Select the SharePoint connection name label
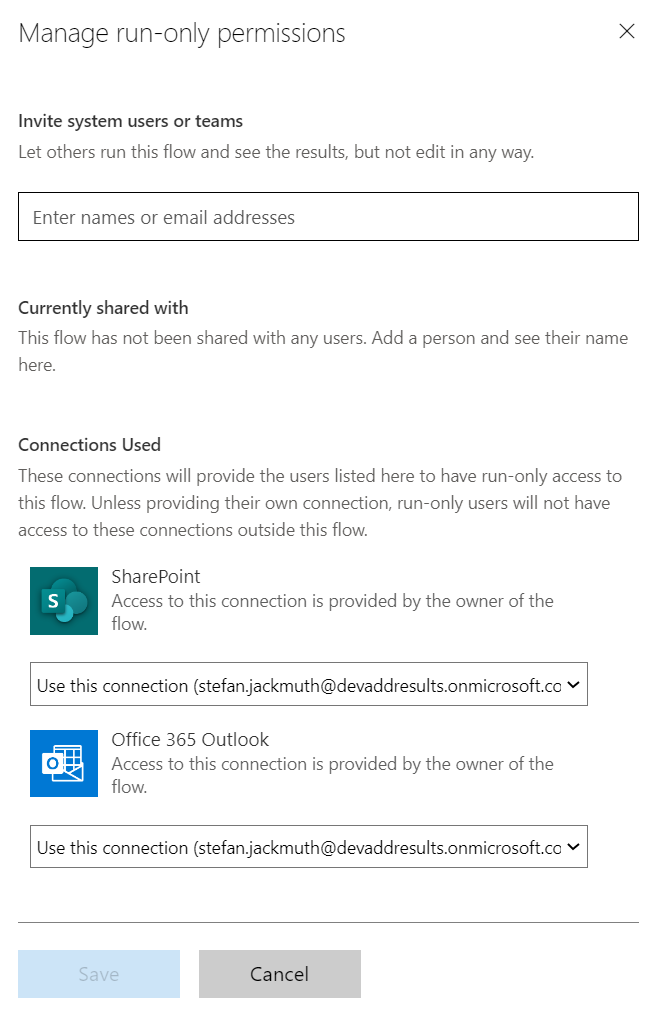Viewport: 658px width, 1023px height. coord(156,577)
